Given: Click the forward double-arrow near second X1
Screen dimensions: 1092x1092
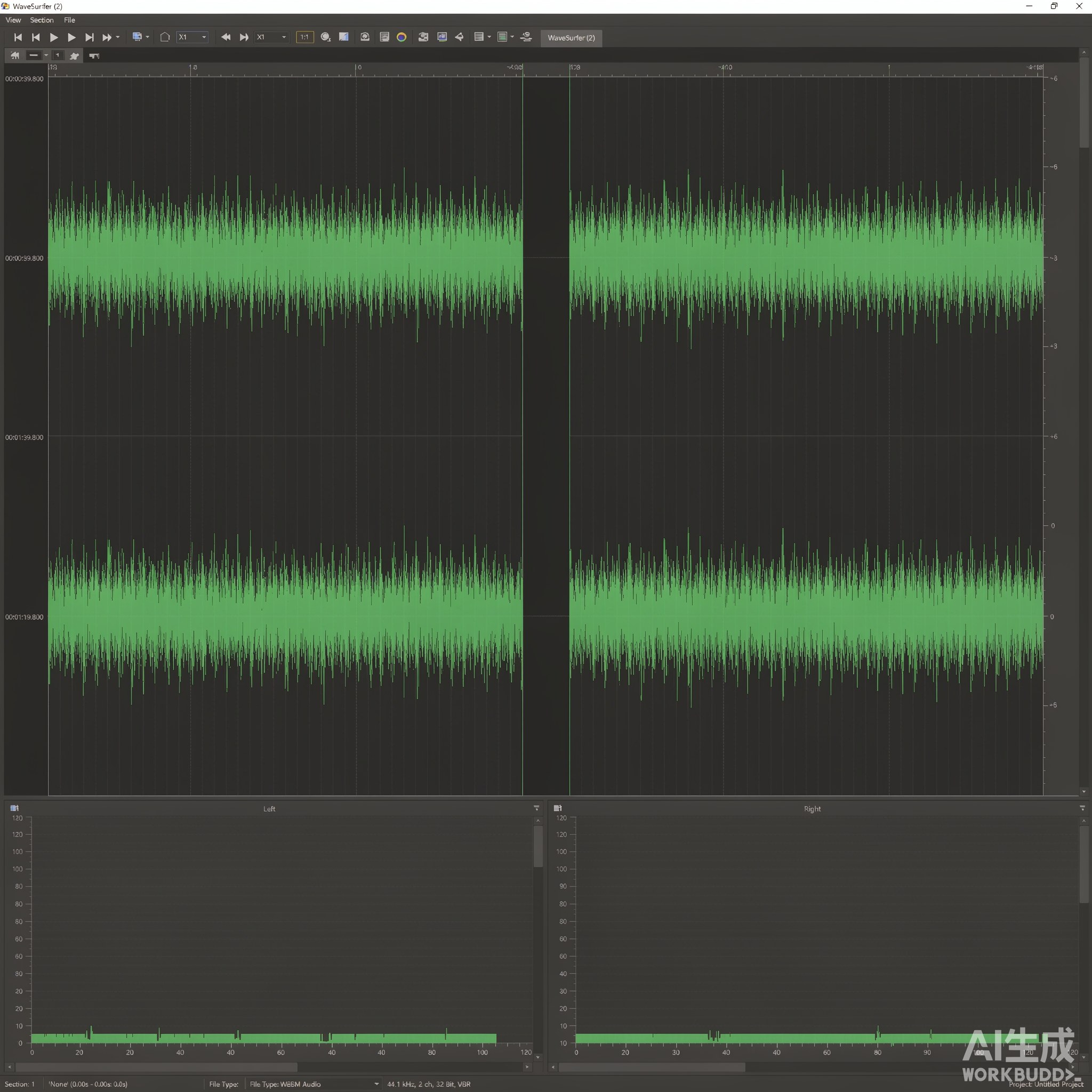Looking at the screenshot, I should click(244, 37).
